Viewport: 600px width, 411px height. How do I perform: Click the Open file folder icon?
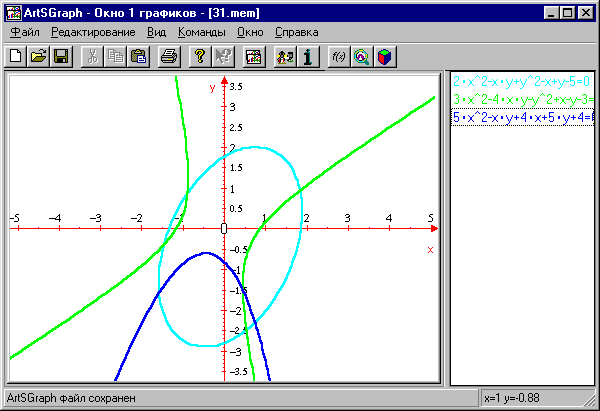coord(38,56)
